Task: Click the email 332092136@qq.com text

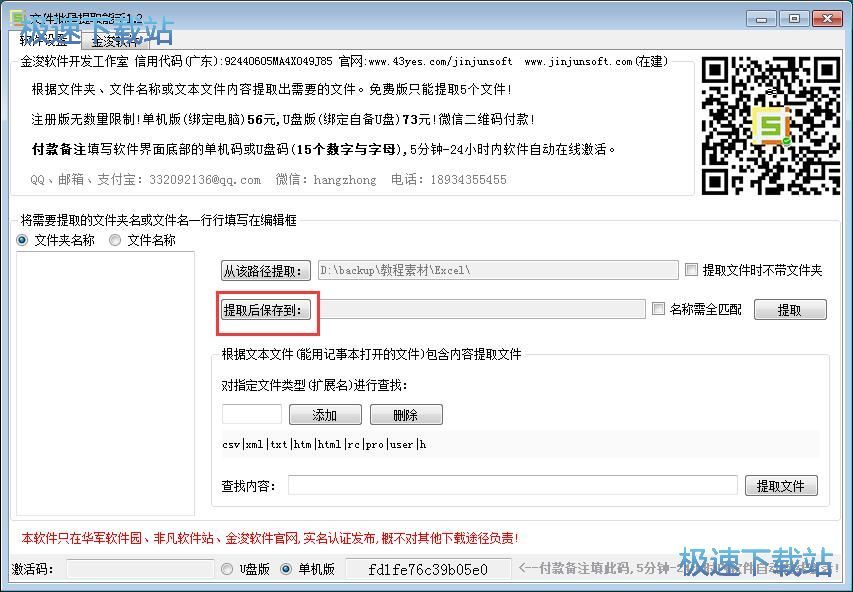Action: coord(205,180)
